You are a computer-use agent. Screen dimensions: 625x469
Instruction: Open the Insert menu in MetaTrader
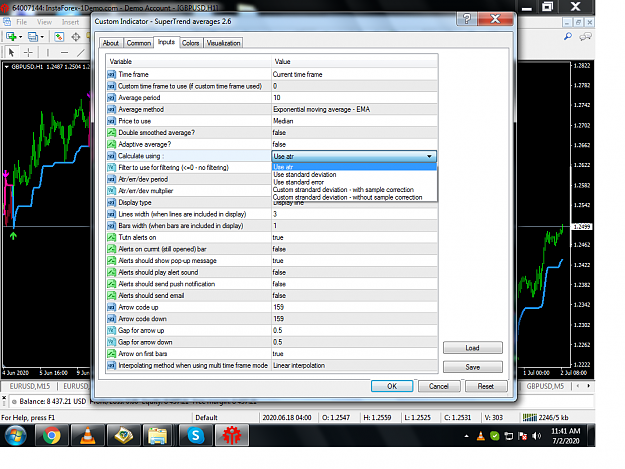(x=71, y=22)
